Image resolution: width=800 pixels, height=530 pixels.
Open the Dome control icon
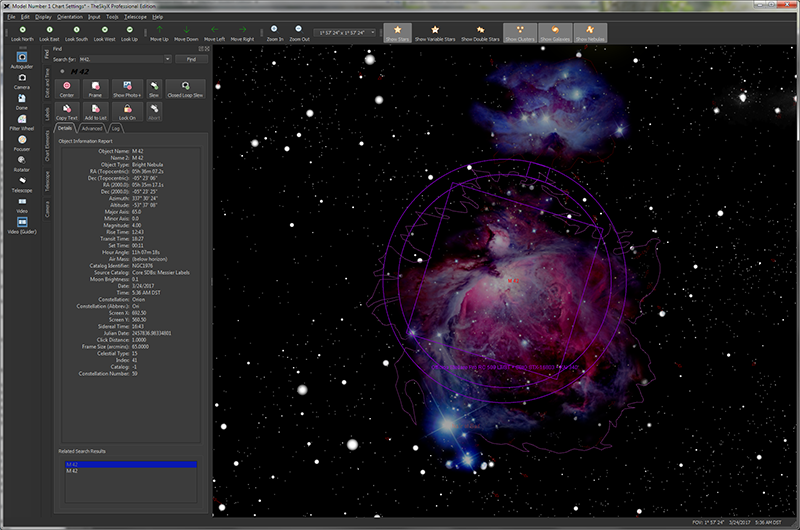click(22, 102)
